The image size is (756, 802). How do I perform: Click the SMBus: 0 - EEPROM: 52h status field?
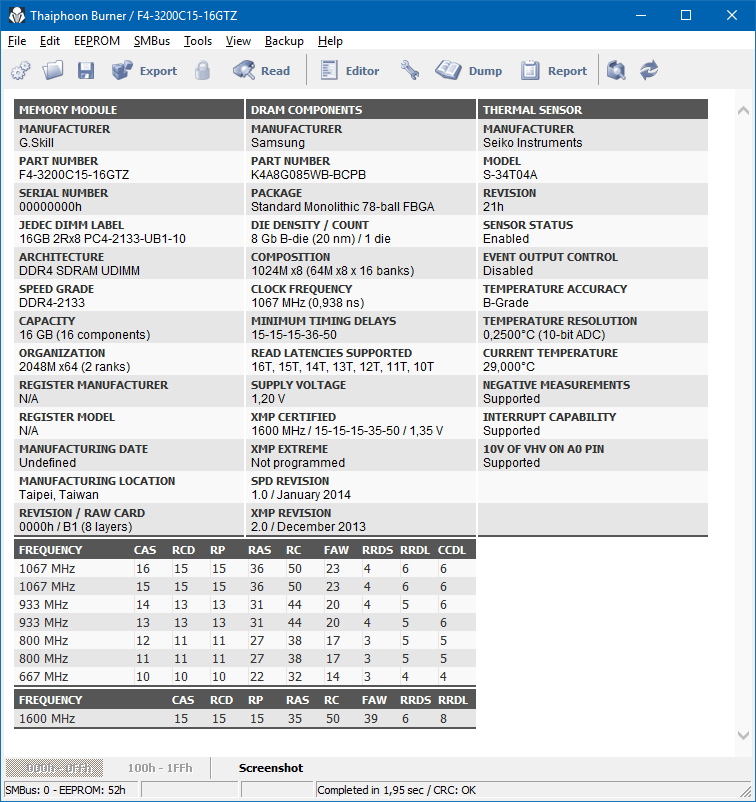[70, 790]
